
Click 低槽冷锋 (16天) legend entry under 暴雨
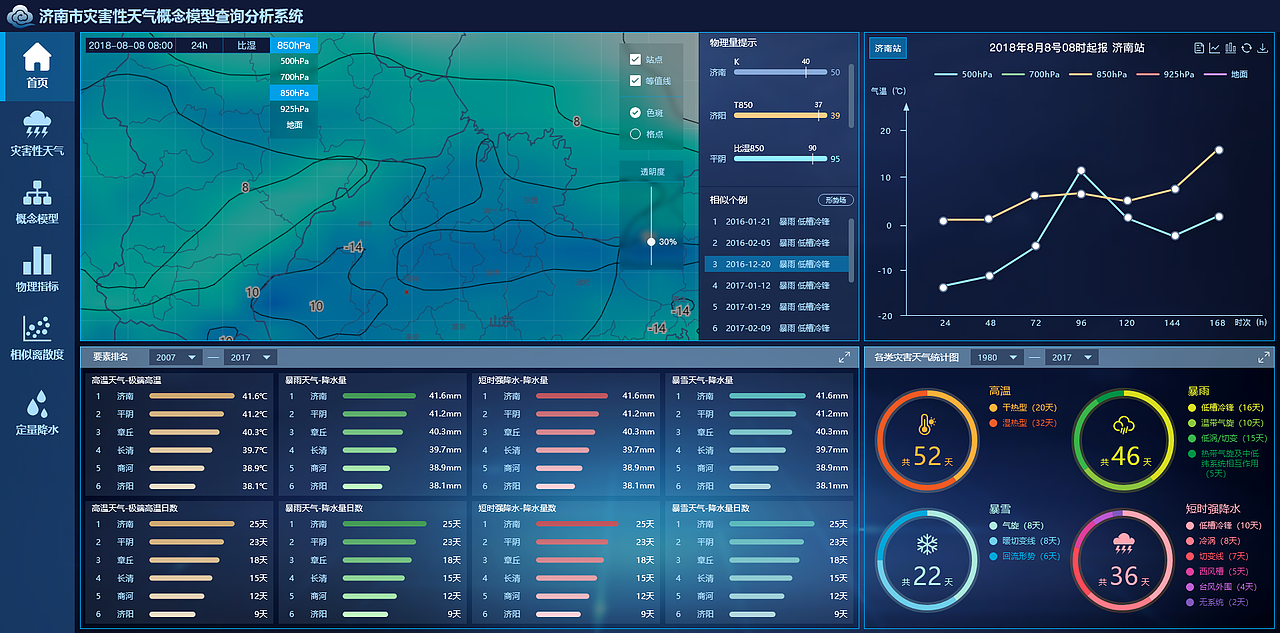click(x=1227, y=408)
